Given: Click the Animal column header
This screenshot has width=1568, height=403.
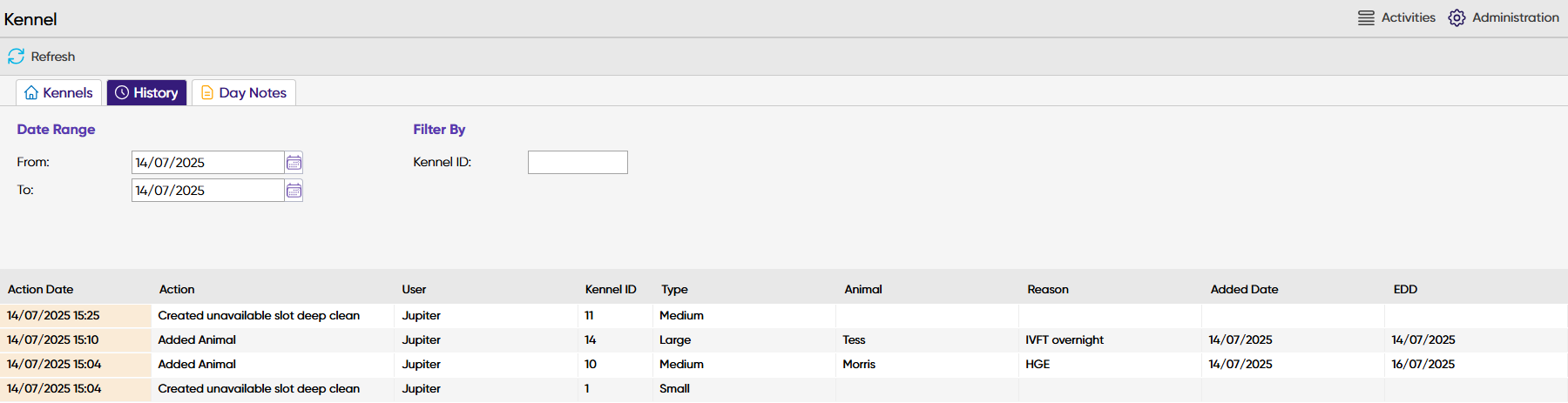Looking at the screenshot, I should coord(862,290).
